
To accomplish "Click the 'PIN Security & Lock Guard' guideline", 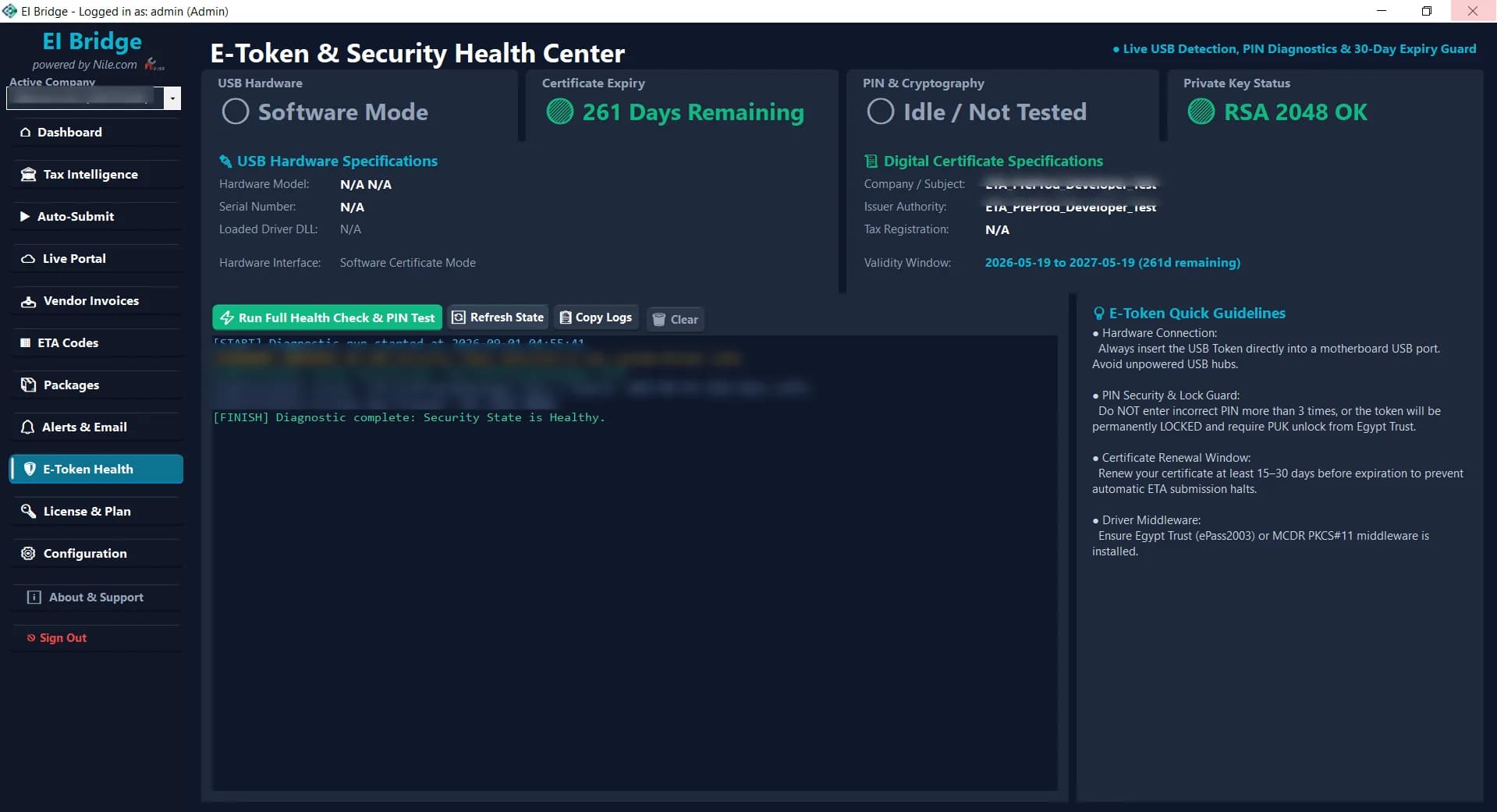I will pos(1170,395).
